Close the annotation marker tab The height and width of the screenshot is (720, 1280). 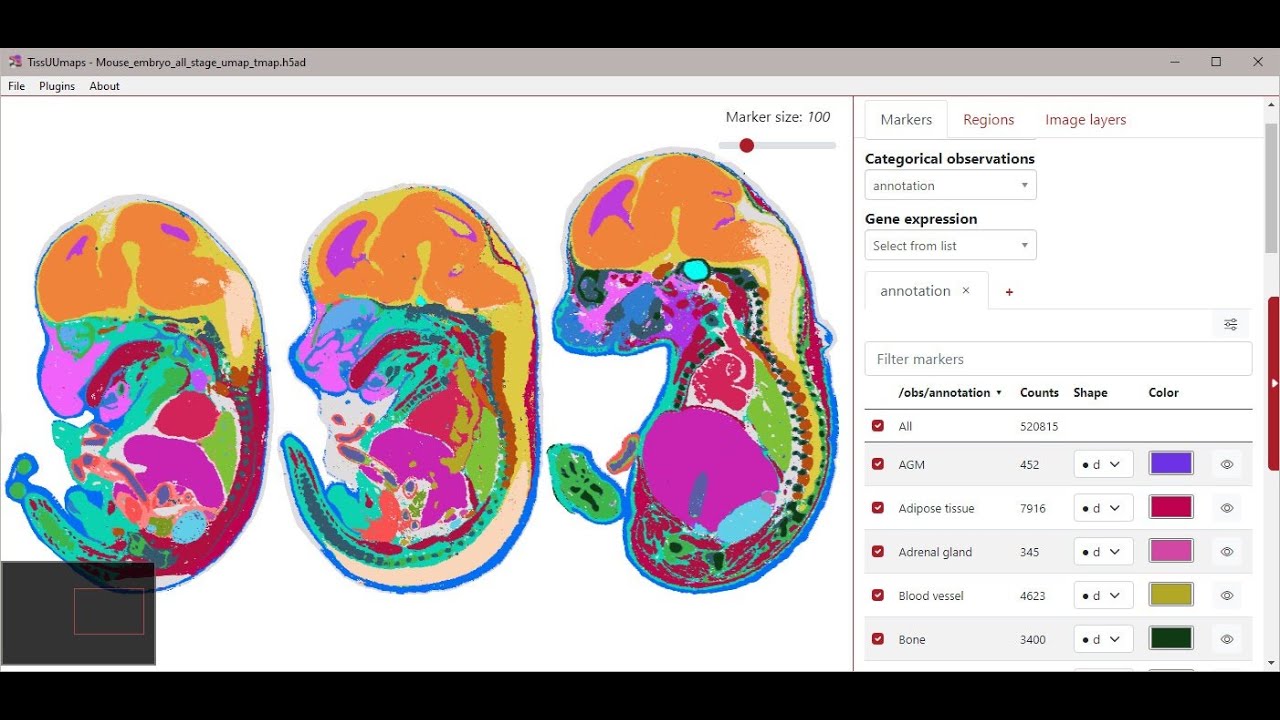pyautogui.click(x=966, y=291)
